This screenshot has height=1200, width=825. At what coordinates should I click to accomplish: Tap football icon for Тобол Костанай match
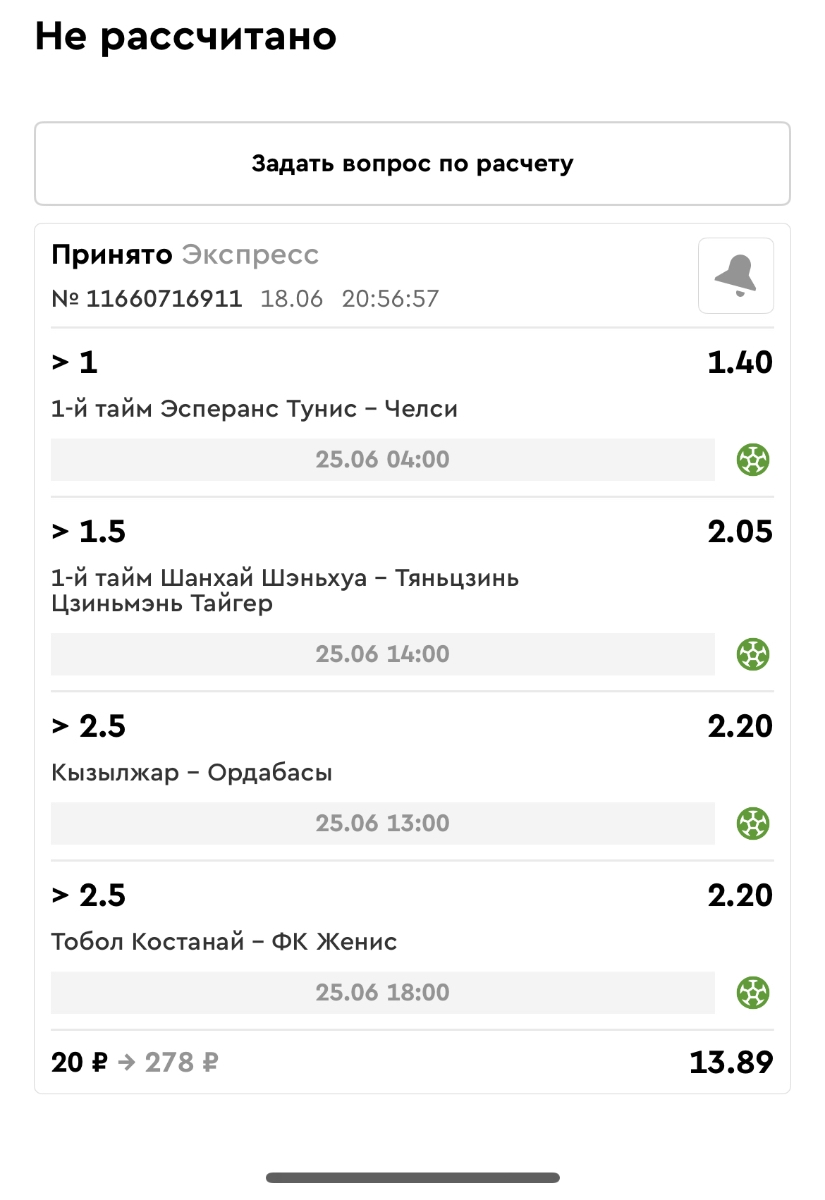click(x=752, y=992)
